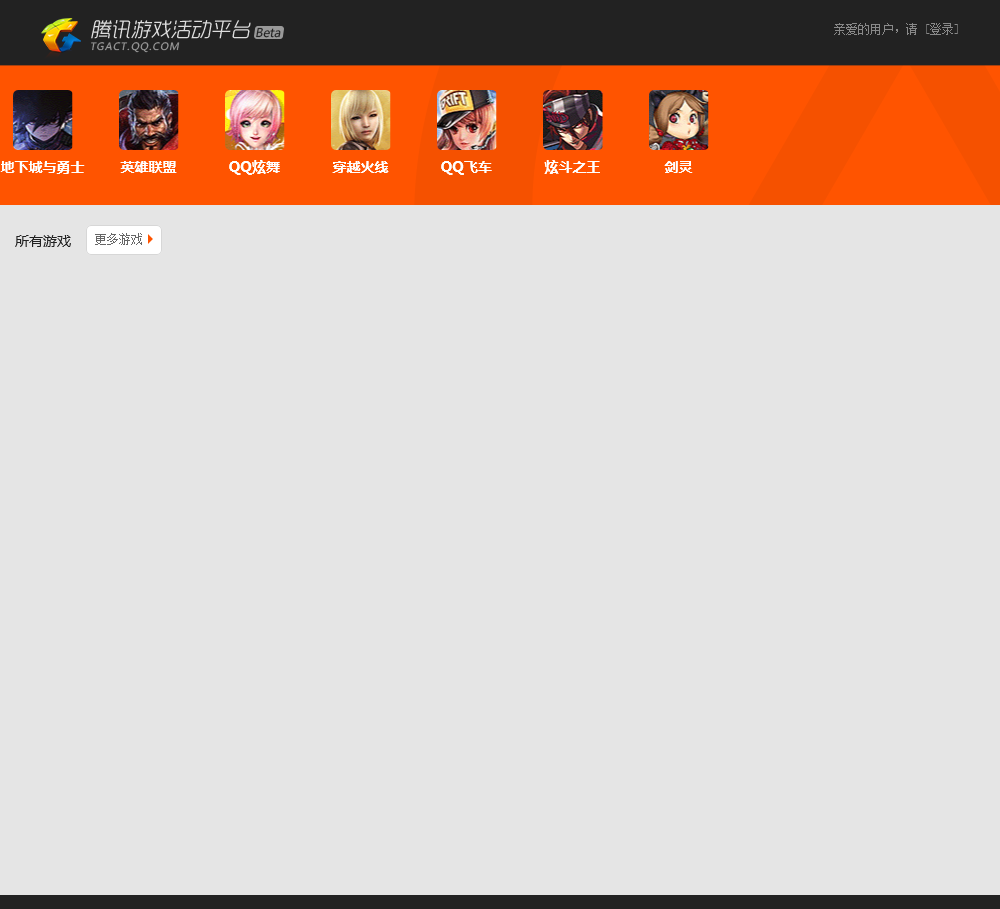Click the 登录 login link
This screenshot has width=1000, height=909.
pyautogui.click(x=942, y=29)
